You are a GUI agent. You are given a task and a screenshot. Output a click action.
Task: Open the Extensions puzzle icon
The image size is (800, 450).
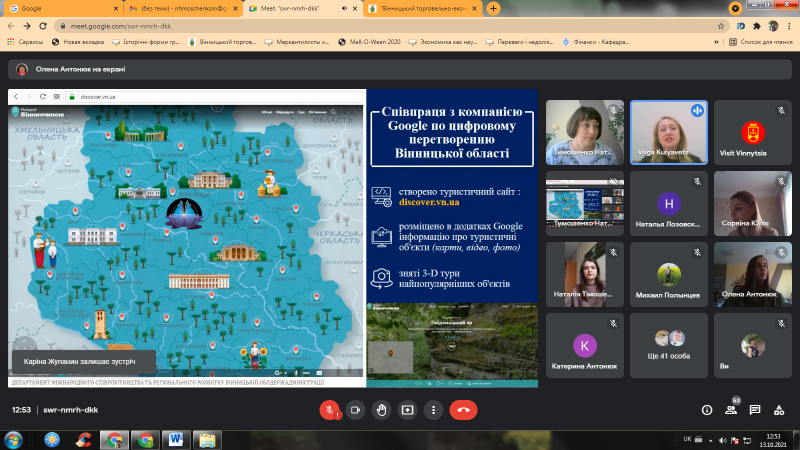[757, 26]
